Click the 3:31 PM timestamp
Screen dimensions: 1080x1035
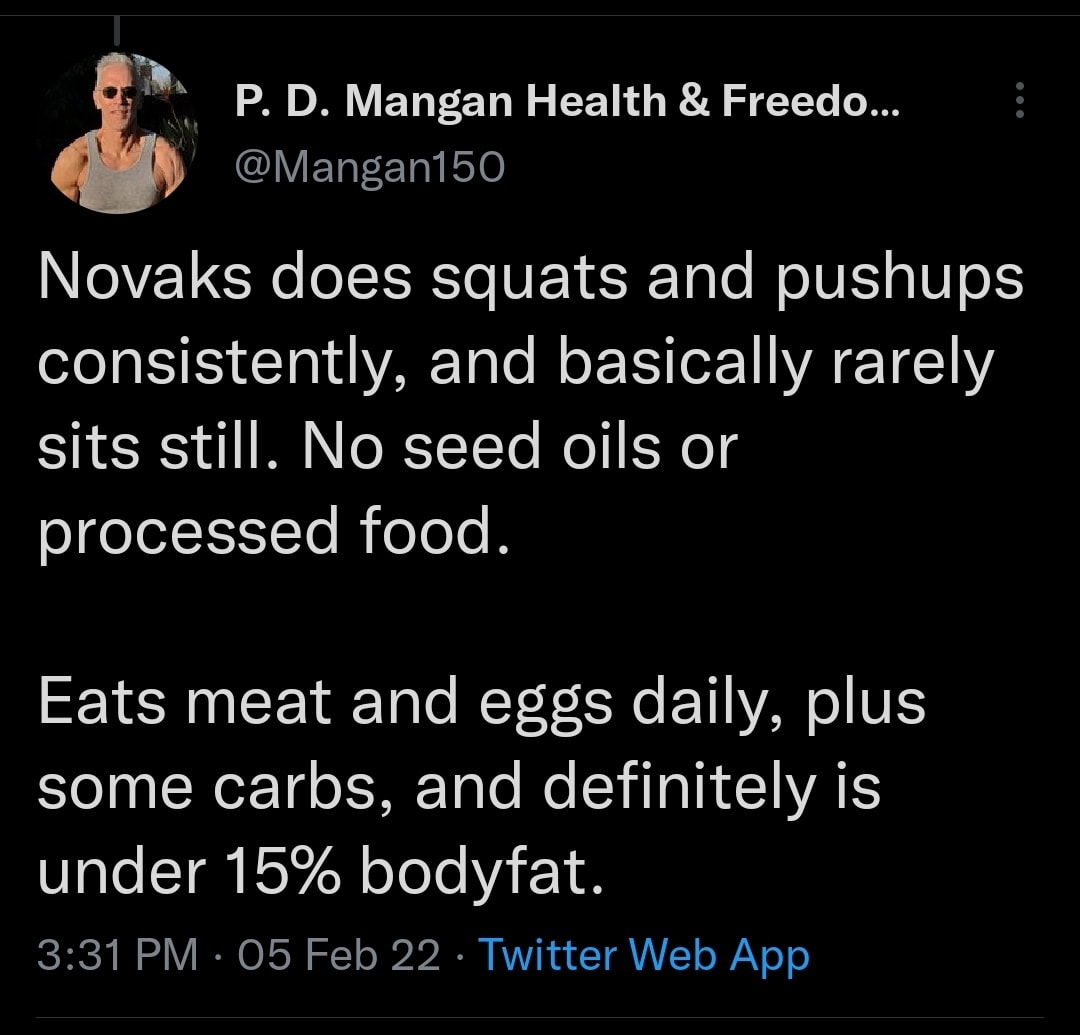click(118, 955)
